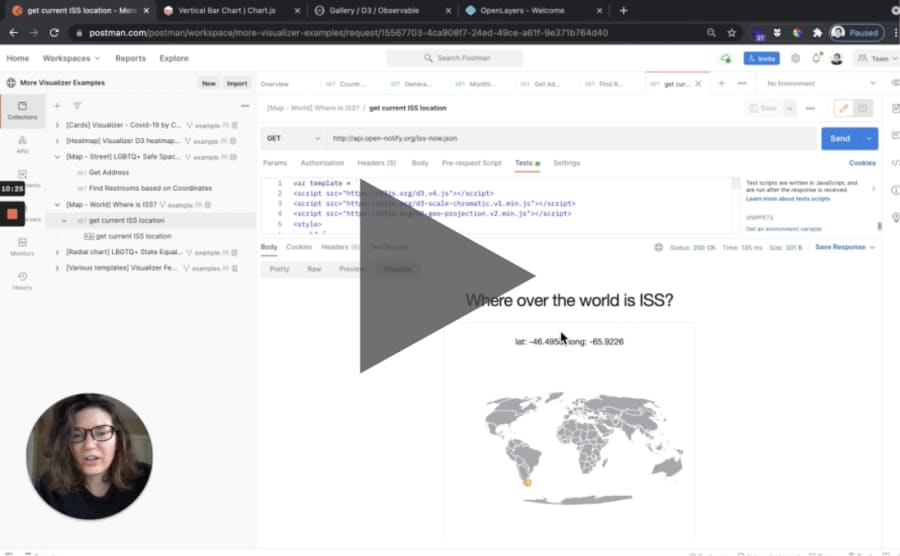Open the History sidebar panel
The image size is (900, 556).
pos(22,281)
